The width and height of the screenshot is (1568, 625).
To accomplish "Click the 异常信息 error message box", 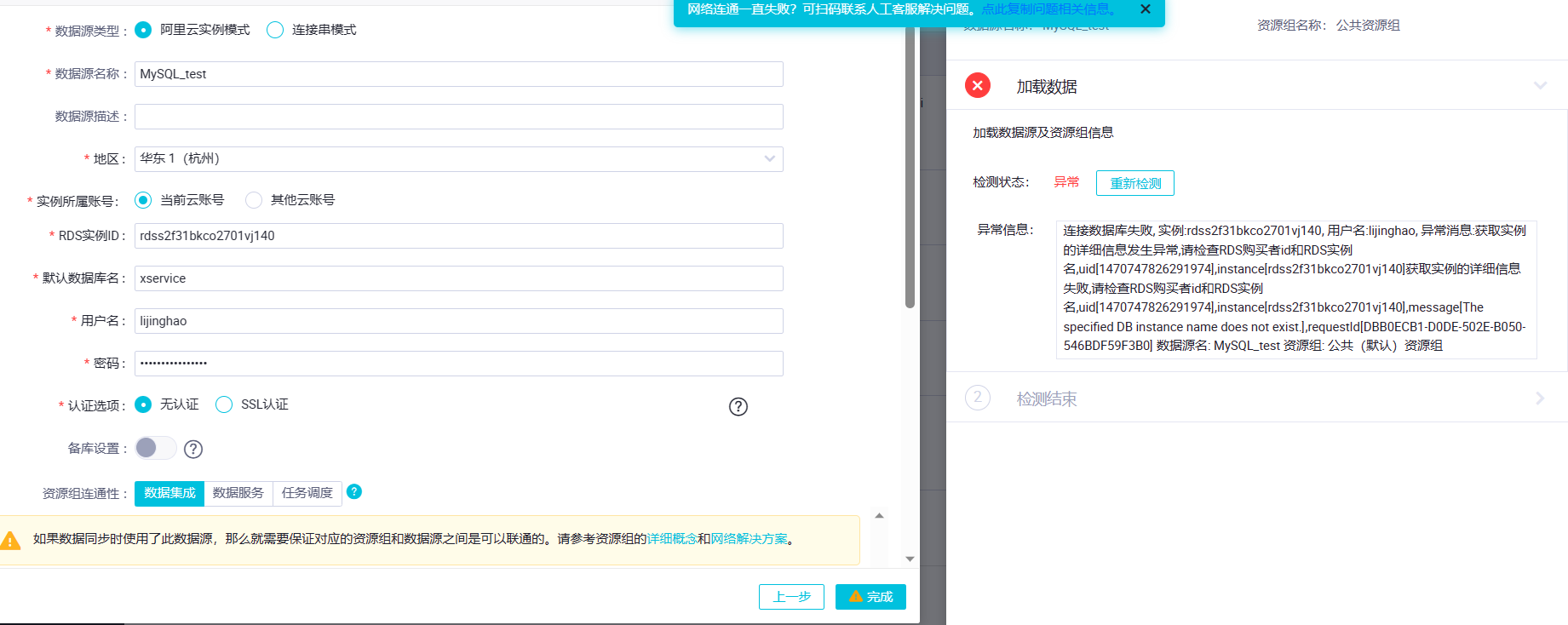I will tap(1296, 289).
